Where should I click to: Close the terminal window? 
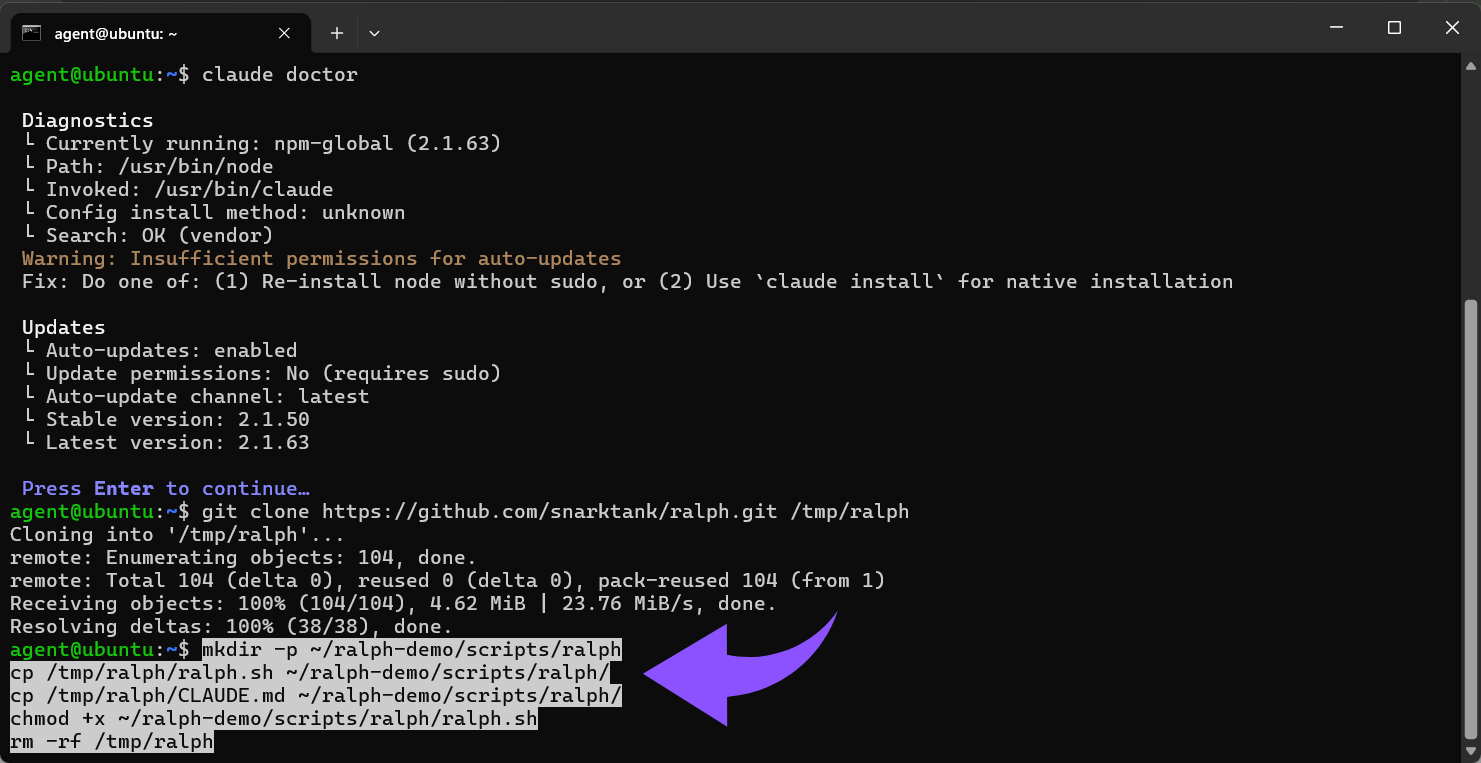(1452, 28)
